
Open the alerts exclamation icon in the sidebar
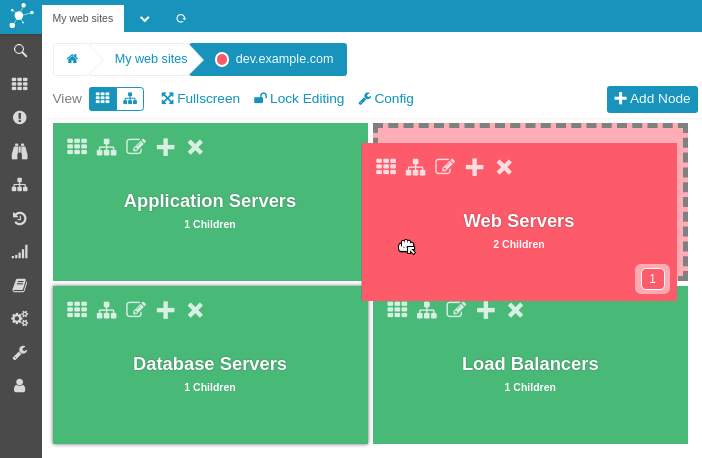click(20, 118)
